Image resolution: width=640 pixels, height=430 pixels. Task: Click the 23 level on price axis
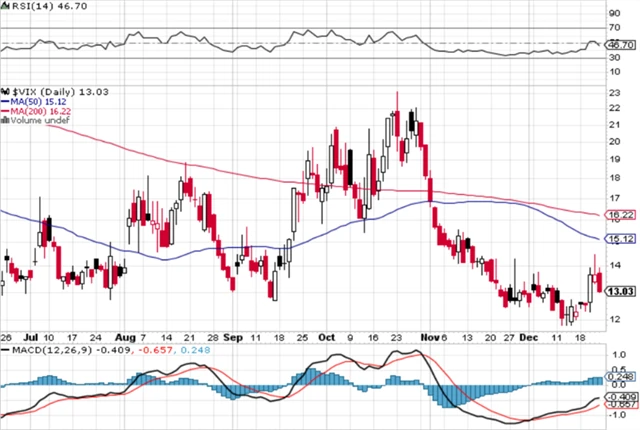pyautogui.click(x=616, y=93)
